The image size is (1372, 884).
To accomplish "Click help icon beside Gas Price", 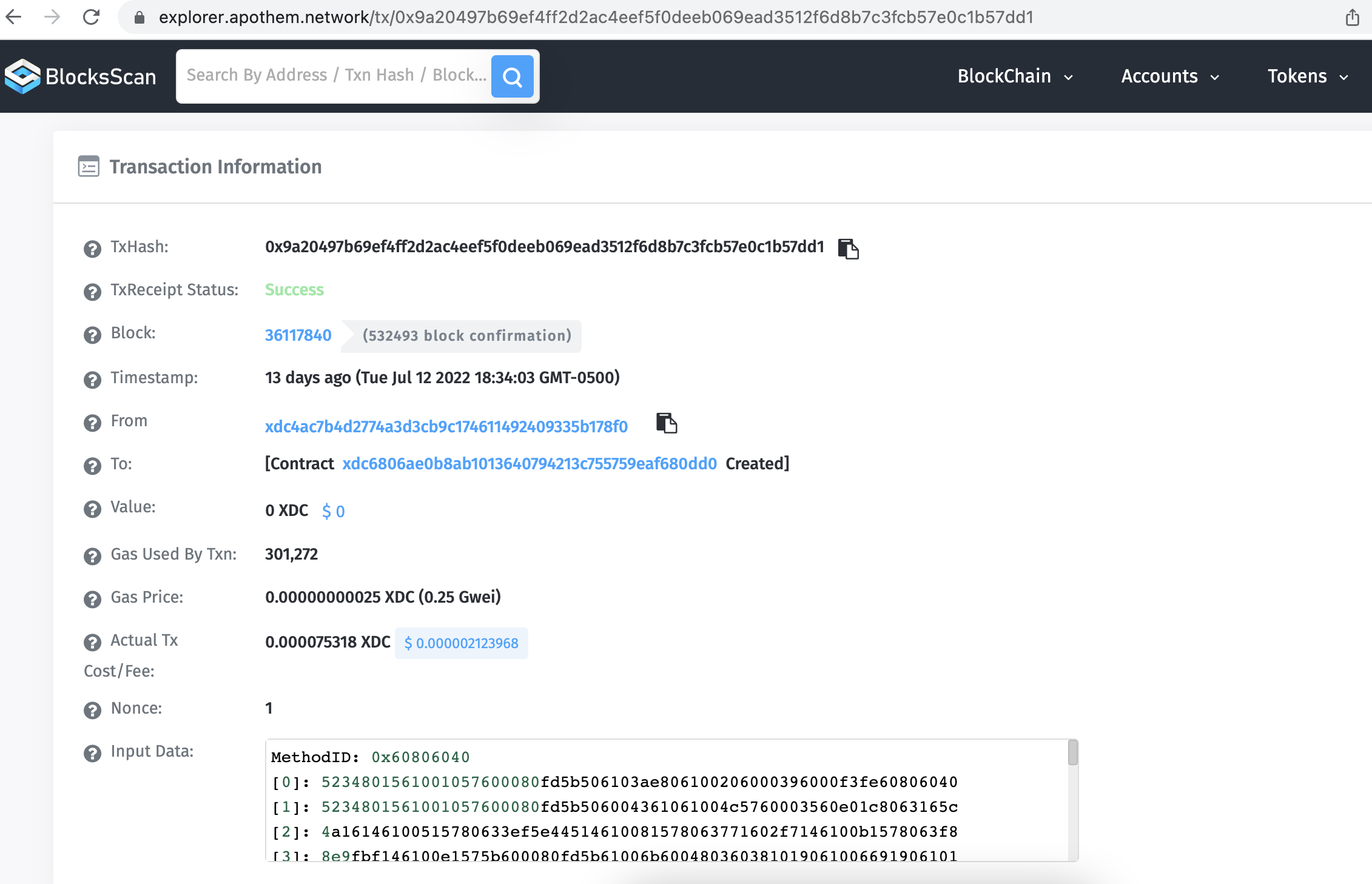I will click(x=92, y=599).
